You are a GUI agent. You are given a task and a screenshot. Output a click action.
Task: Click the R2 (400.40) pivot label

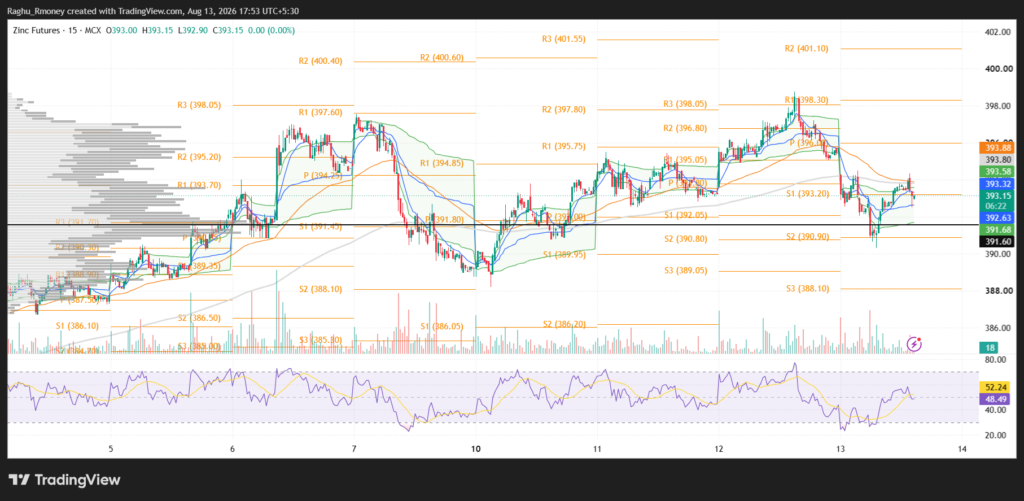(320, 61)
